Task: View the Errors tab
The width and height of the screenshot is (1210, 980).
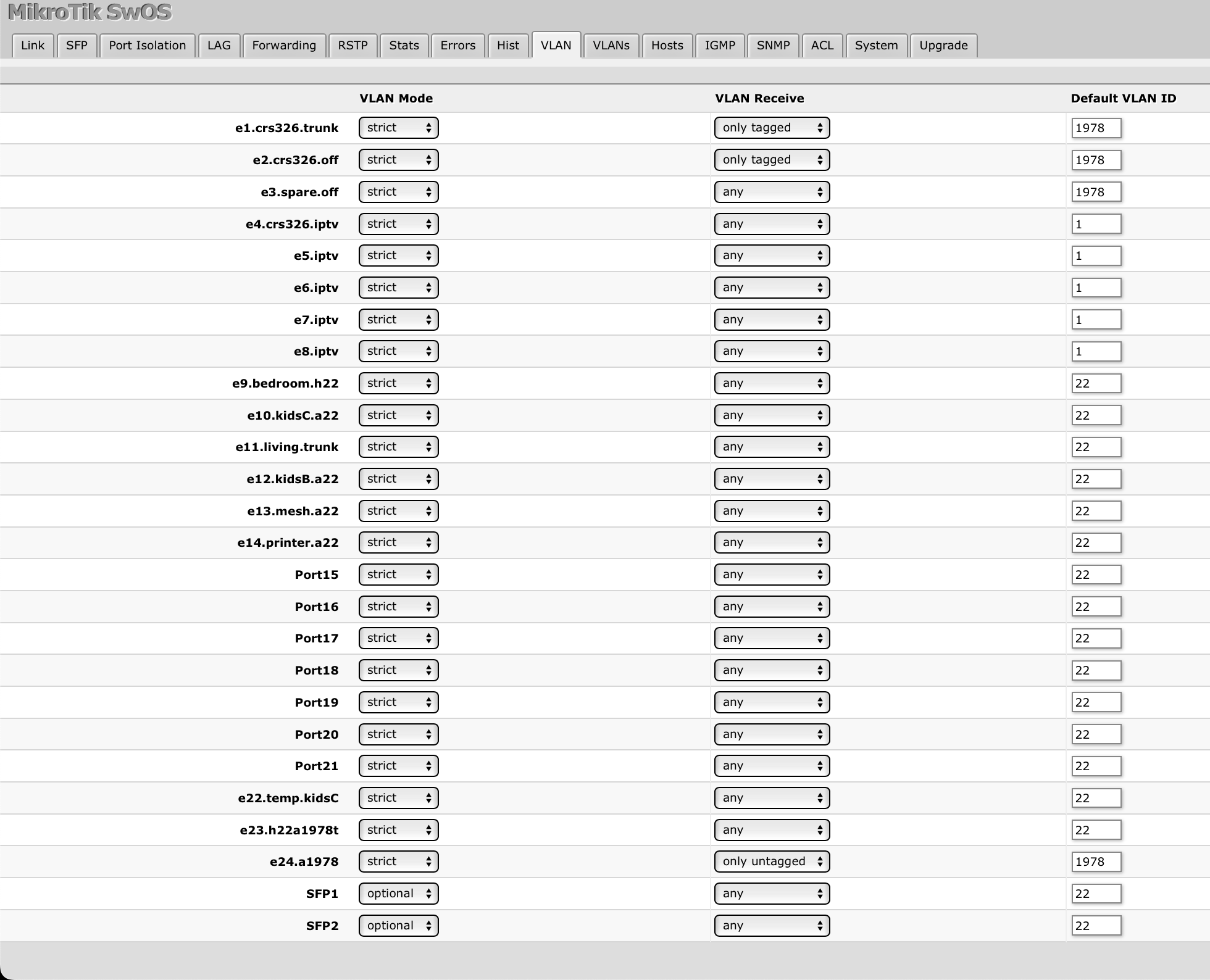Action: pyautogui.click(x=457, y=46)
